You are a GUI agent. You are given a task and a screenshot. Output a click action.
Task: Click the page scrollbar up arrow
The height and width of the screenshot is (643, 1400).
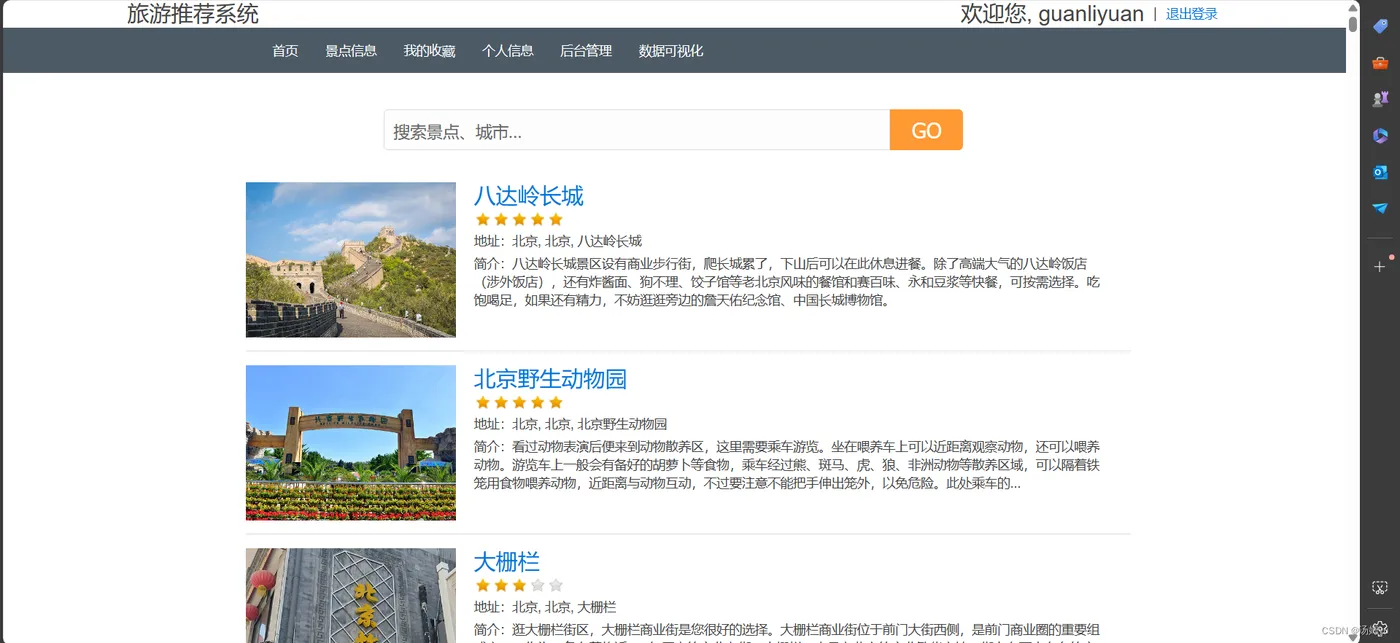[x=1353, y=7]
